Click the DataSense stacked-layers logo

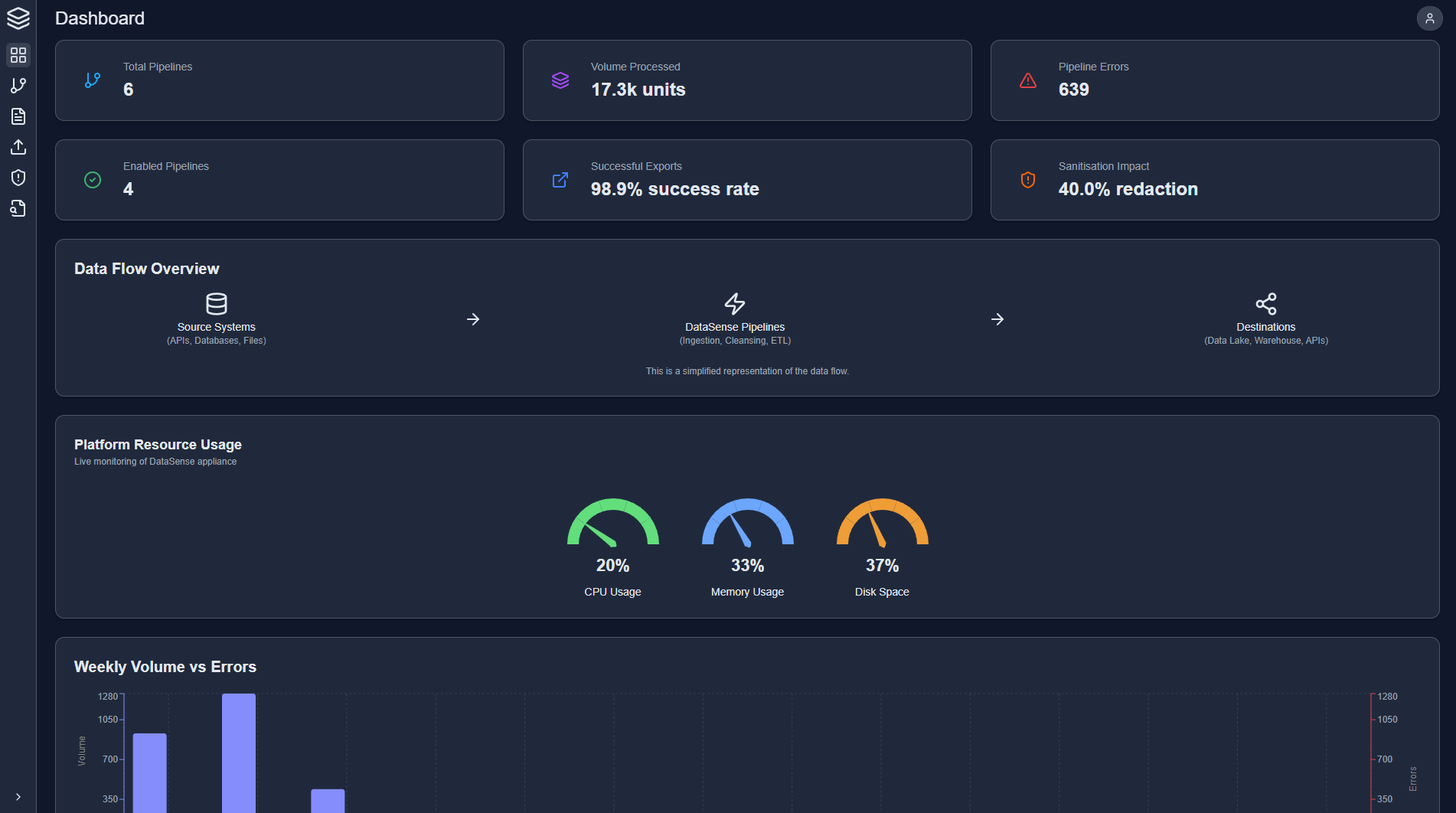tap(18, 18)
